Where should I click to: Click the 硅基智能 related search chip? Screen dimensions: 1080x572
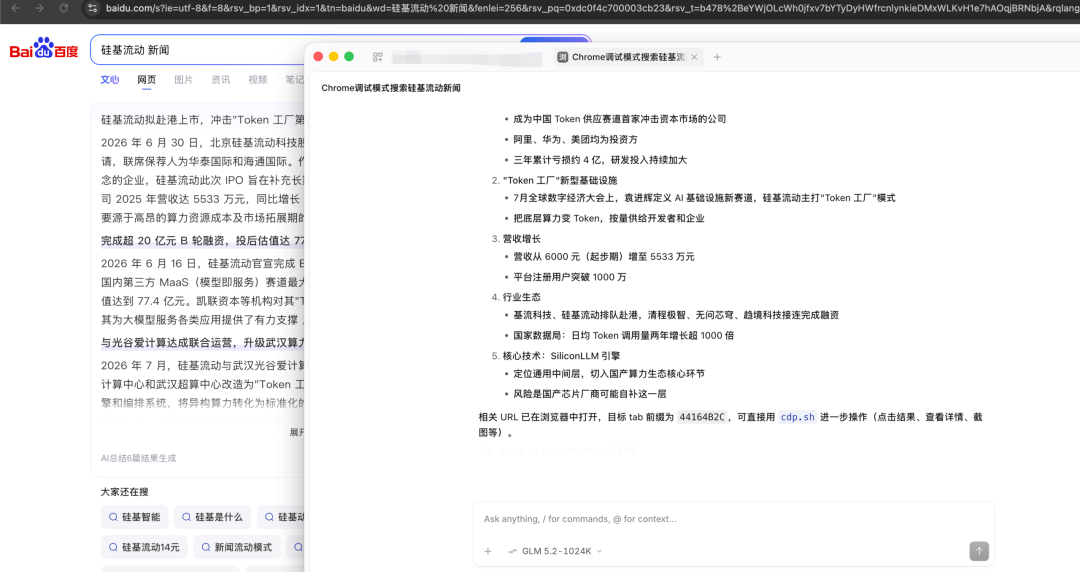coord(134,517)
